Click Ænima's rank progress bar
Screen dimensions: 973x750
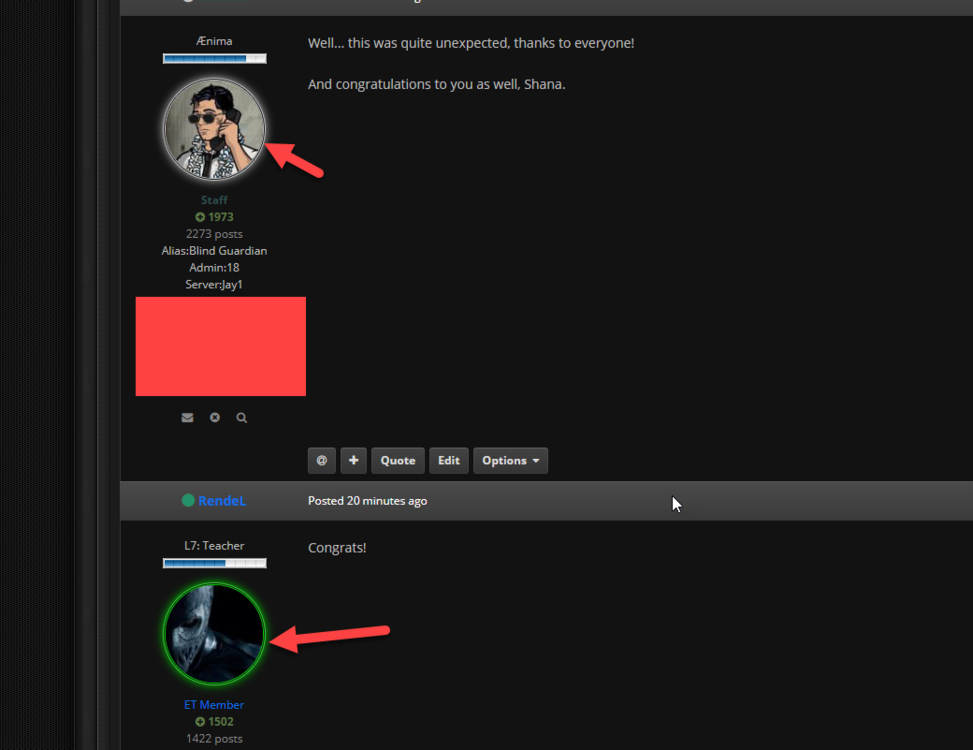click(x=215, y=58)
